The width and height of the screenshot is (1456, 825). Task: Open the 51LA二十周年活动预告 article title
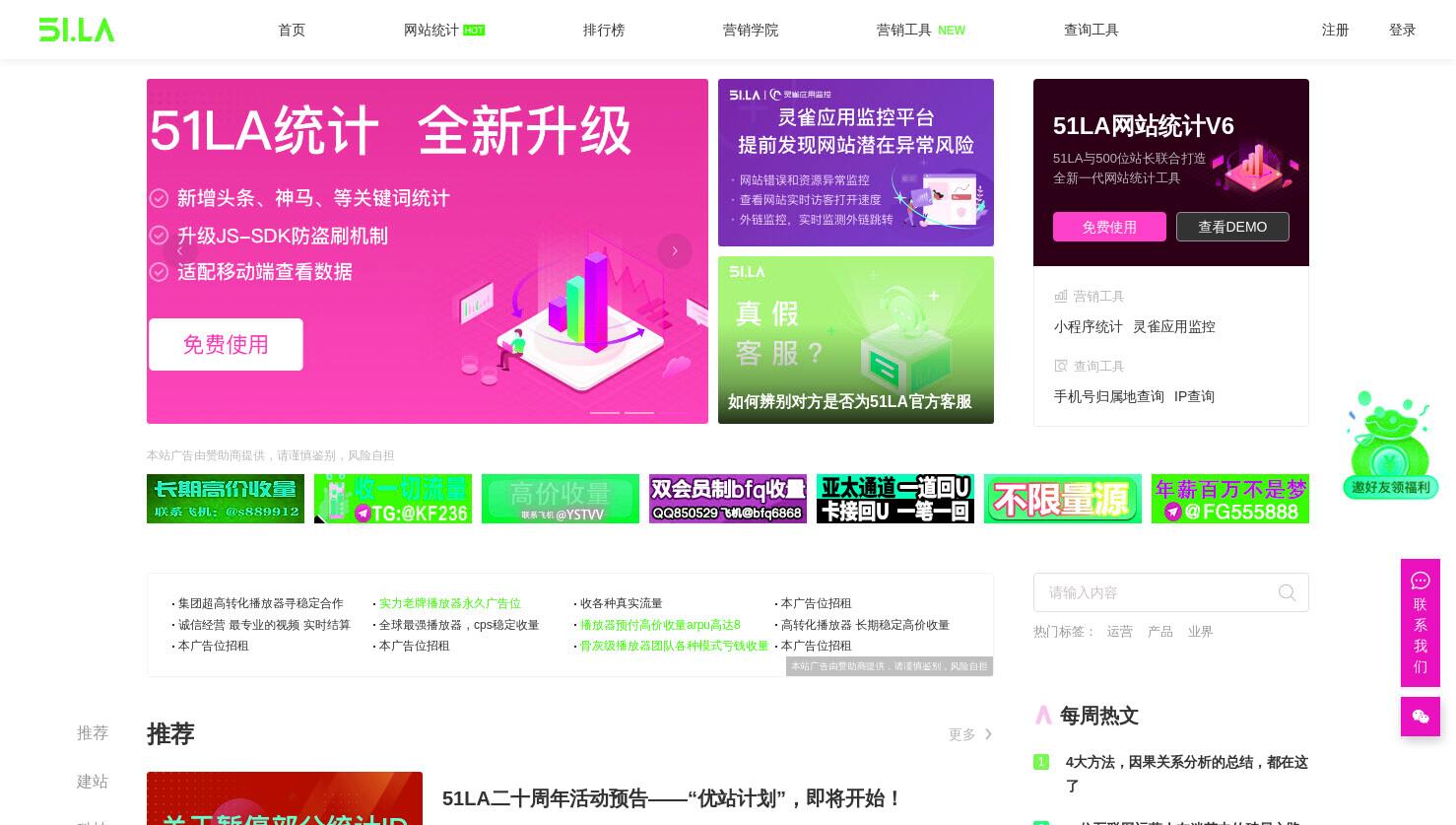click(672, 798)
